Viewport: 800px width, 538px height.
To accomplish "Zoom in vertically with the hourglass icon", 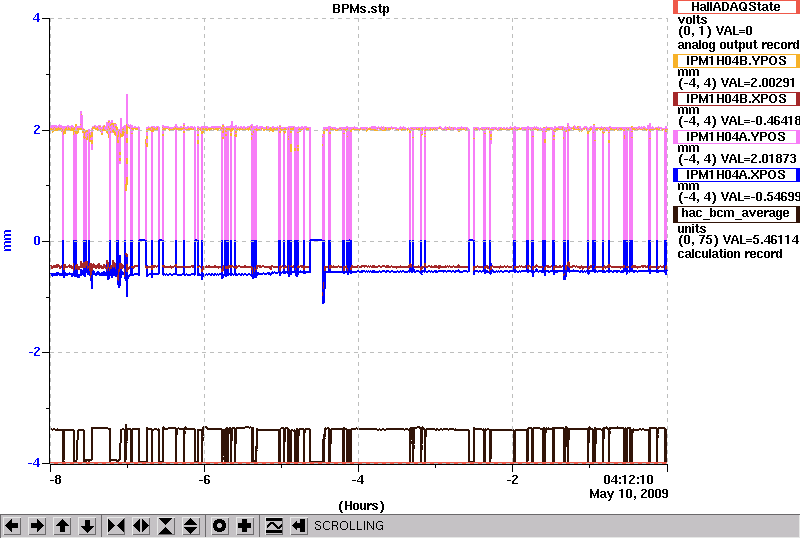I will (166, 526).
